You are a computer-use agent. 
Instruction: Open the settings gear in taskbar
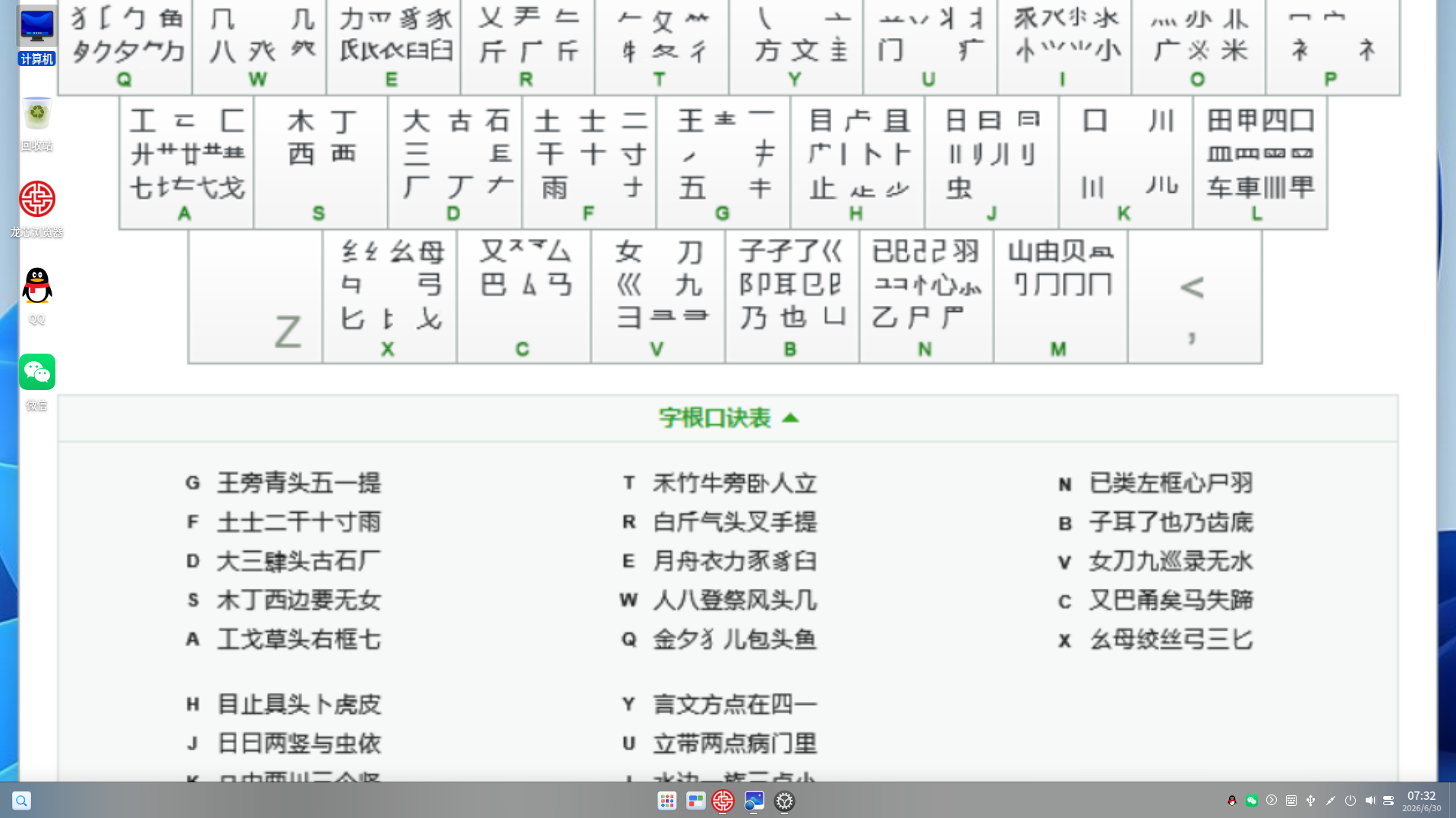click(x=784, y=801)
